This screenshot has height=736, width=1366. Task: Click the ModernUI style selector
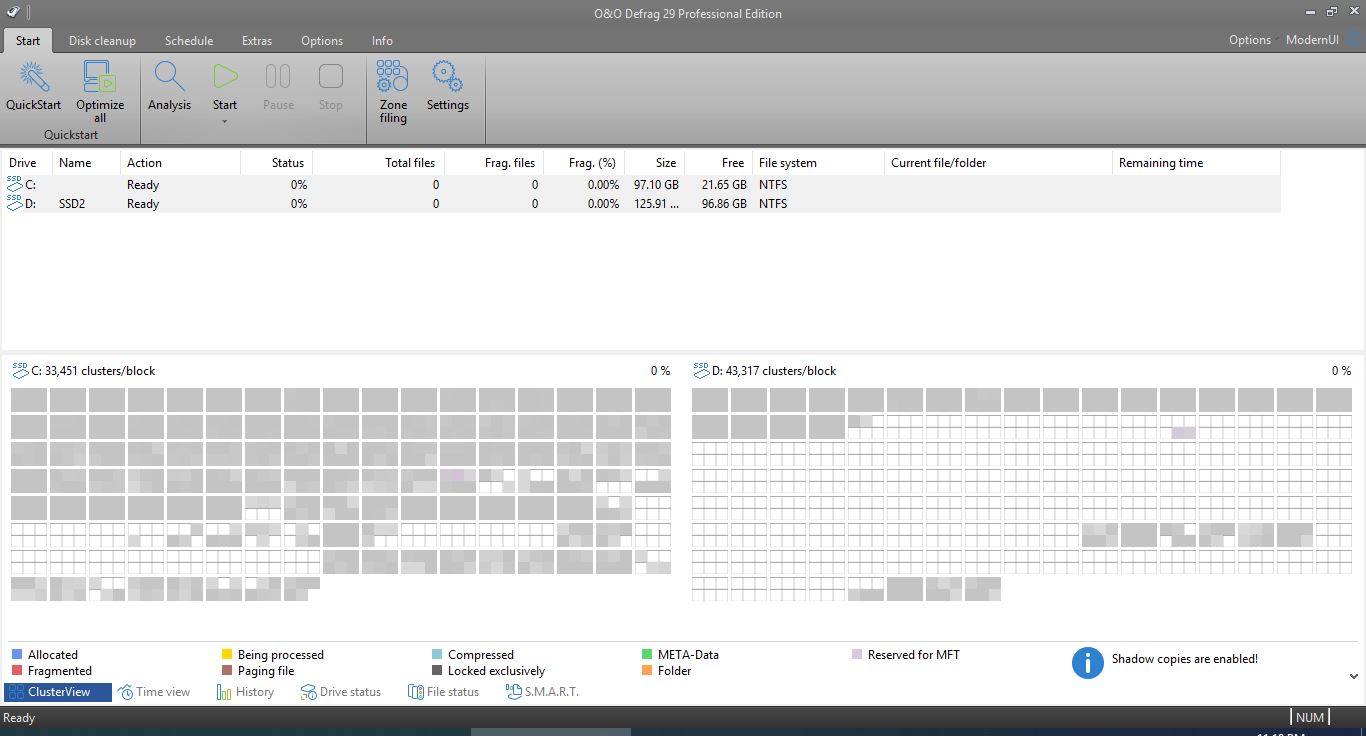(1312, 40)
